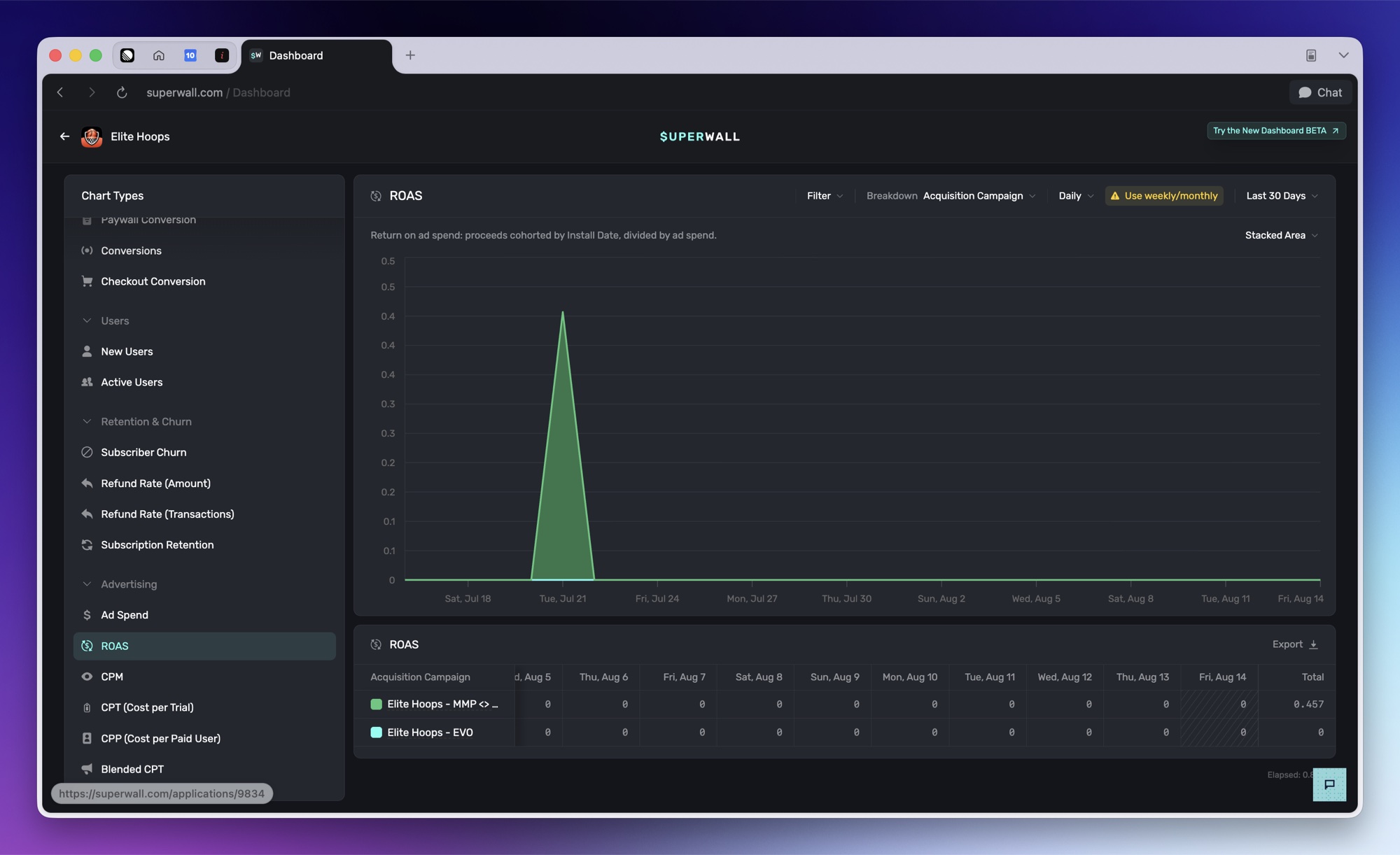Click the Subscriber Churn icon
The height and width of the screenshot is (855, 1400).
(x=87, y=452)
